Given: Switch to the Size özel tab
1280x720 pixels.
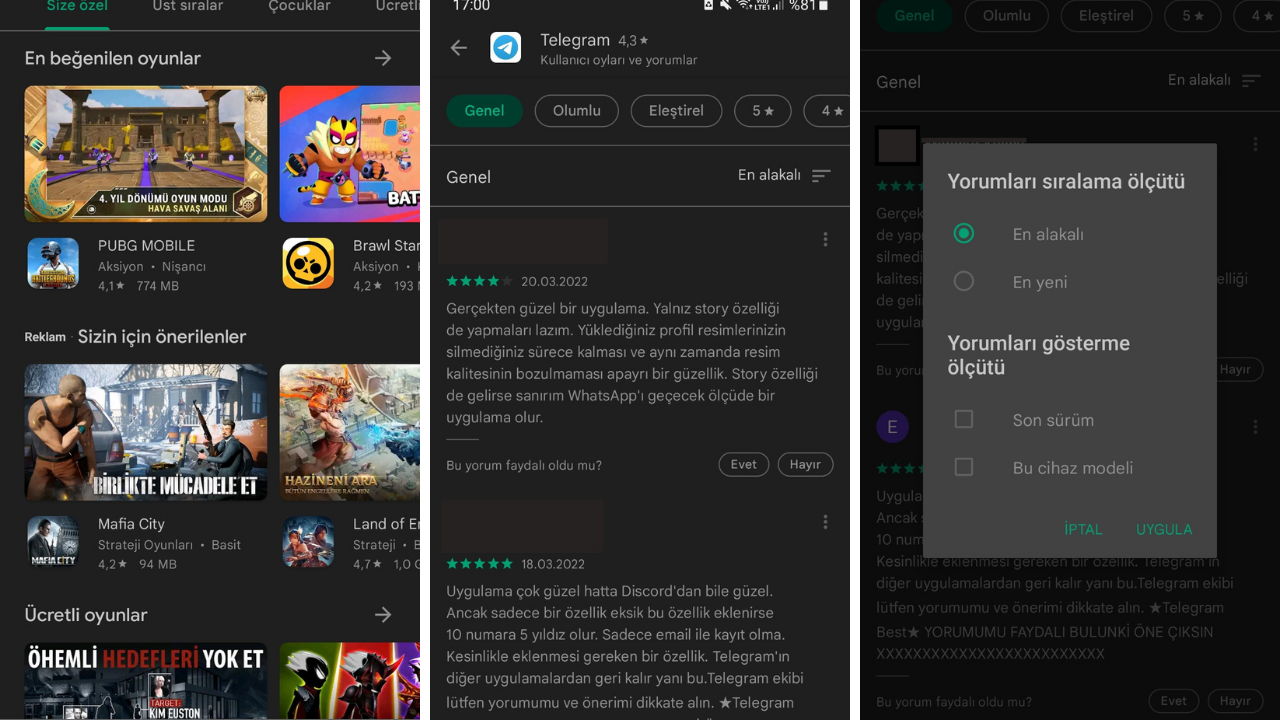Looking at the screenshot, I should [77, 7].
